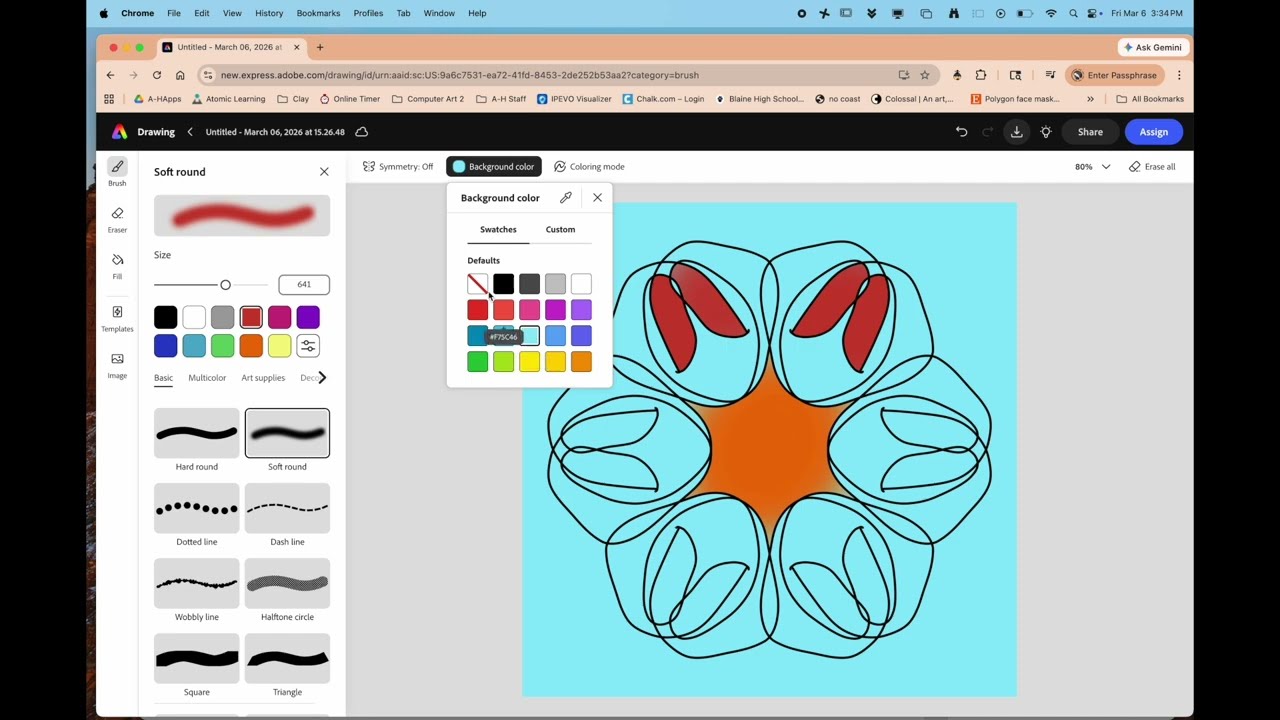The height and width of the screenshot is (720, 1280).
Task: Click Erase all
Action: pos(1152,167)
